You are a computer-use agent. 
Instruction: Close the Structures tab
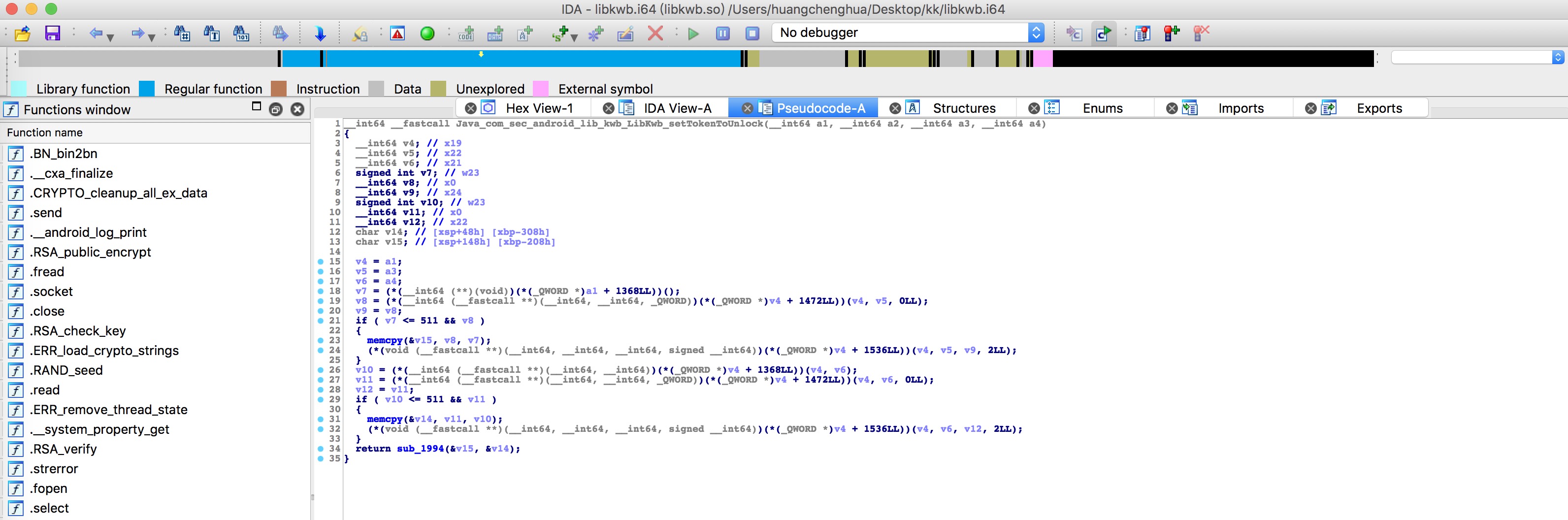pos(895,108)
